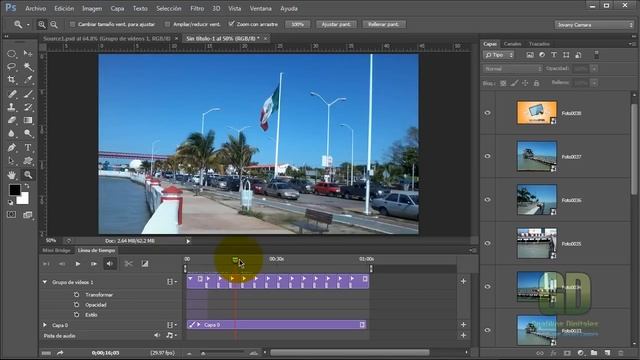Viewport: 640px width, 360px height.
Task: Select the Healing Brush tool
Action: 11,94
